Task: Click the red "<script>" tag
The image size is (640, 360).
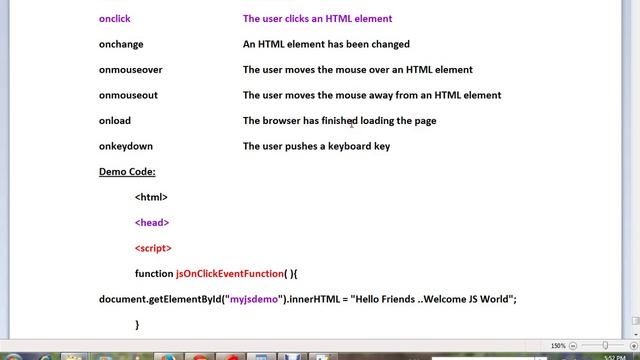Action: [153, 248]
